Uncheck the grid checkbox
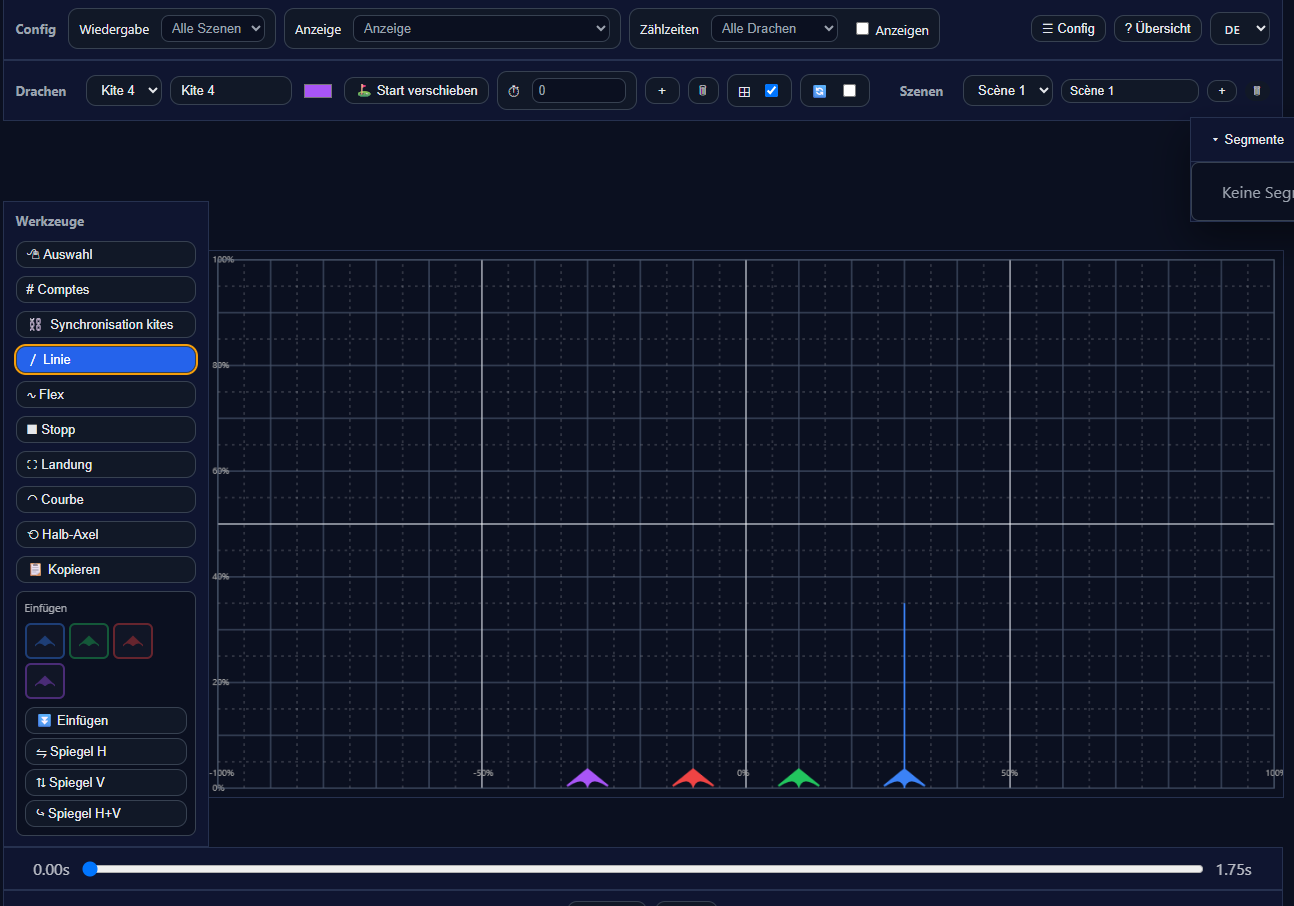This screenshot has height=906, width=1294. [x=771, y=91]
